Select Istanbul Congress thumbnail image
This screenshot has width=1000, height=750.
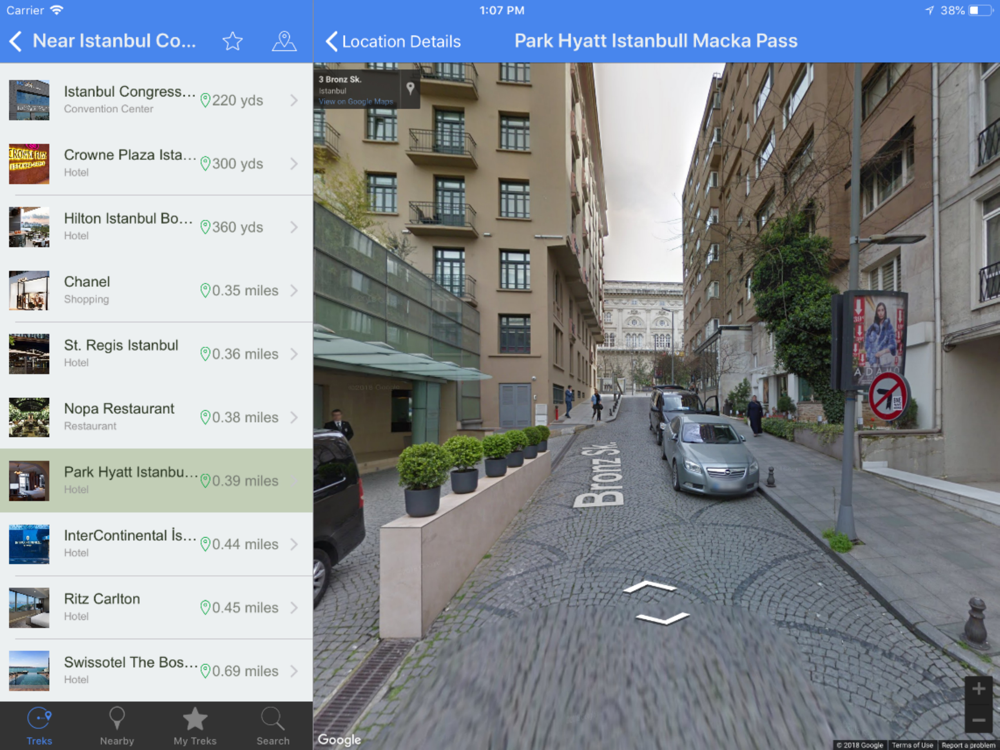coord(29,100)
